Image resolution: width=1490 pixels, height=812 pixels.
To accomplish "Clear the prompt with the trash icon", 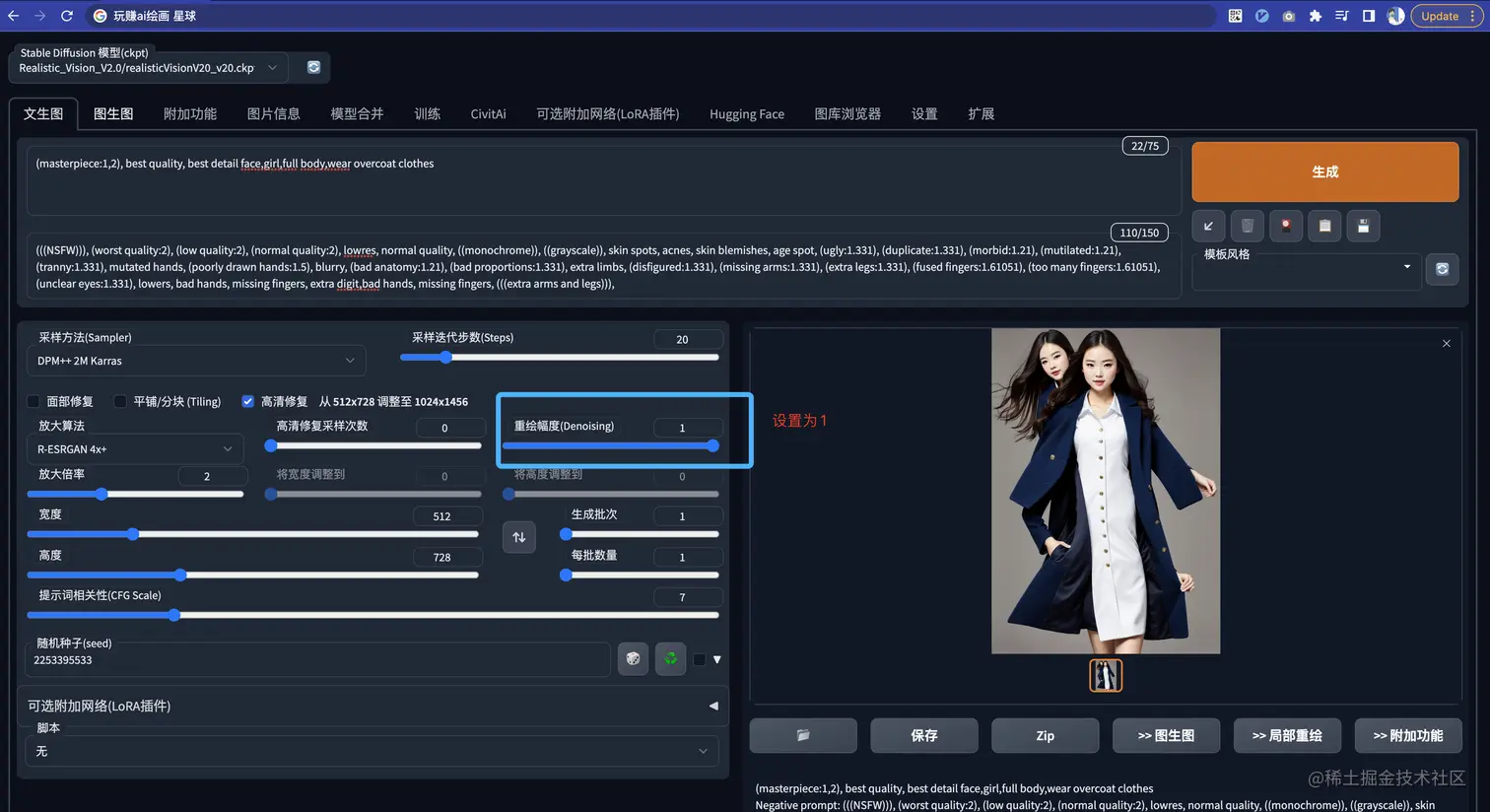I will tap(1247, 226).
